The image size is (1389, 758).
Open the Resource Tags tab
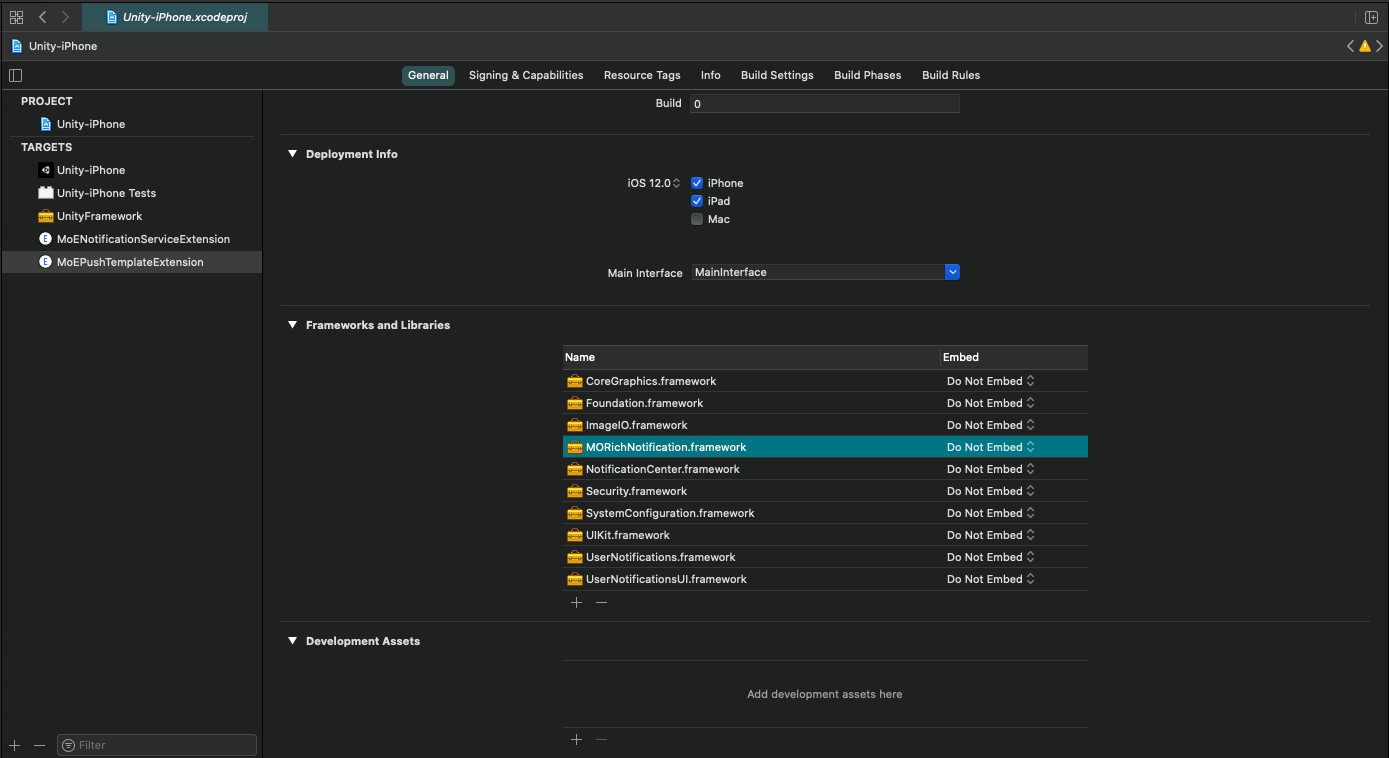(x=642, y=75)
